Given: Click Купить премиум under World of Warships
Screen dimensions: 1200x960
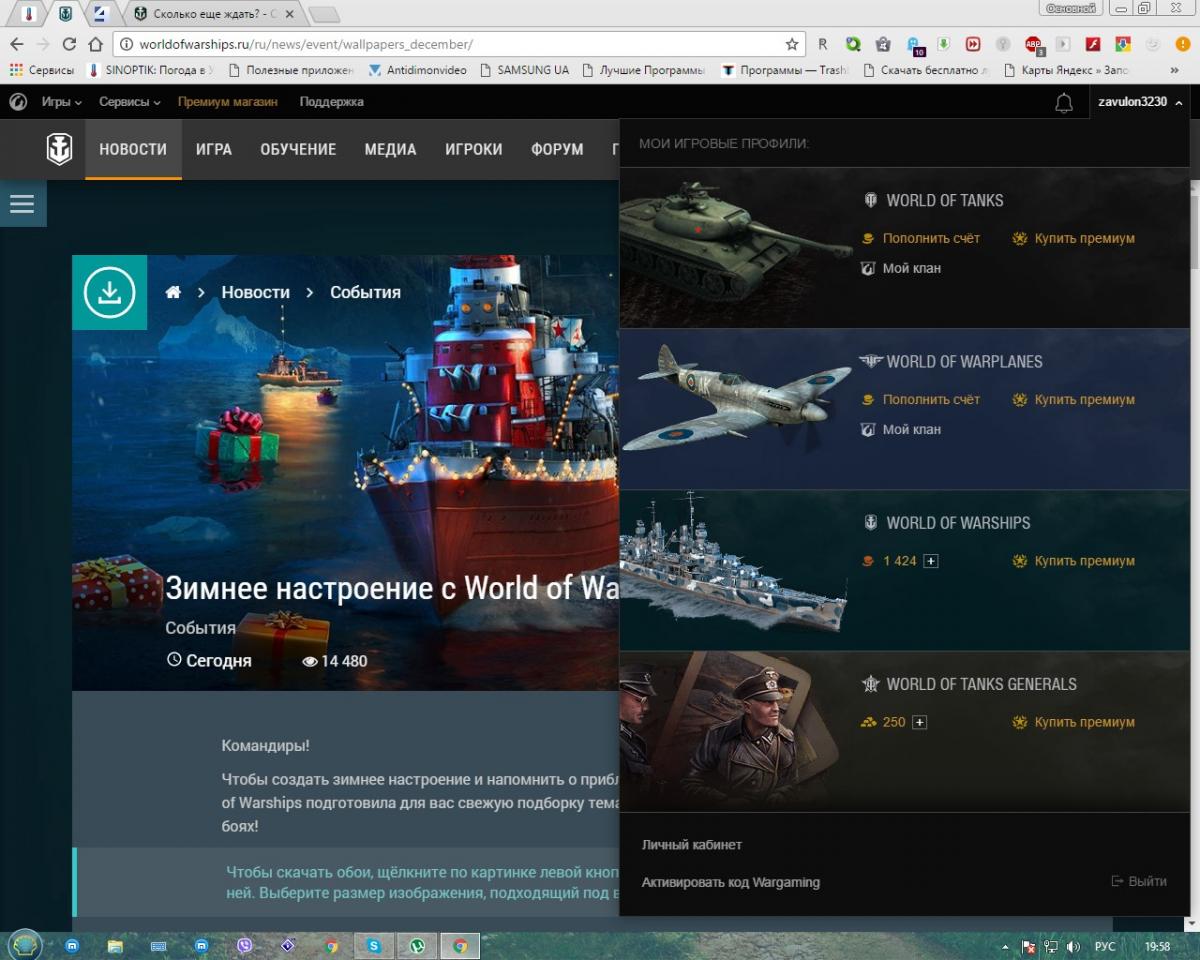Looking at the screenshot, I should [x=1085, y=561].
